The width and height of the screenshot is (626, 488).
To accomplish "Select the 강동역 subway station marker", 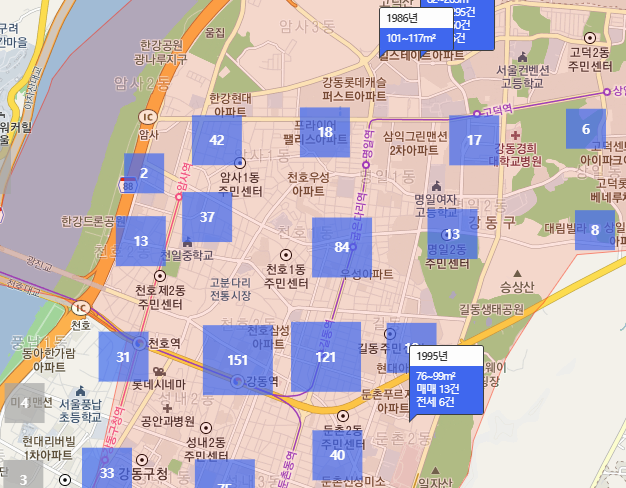I will pos(238,381).
